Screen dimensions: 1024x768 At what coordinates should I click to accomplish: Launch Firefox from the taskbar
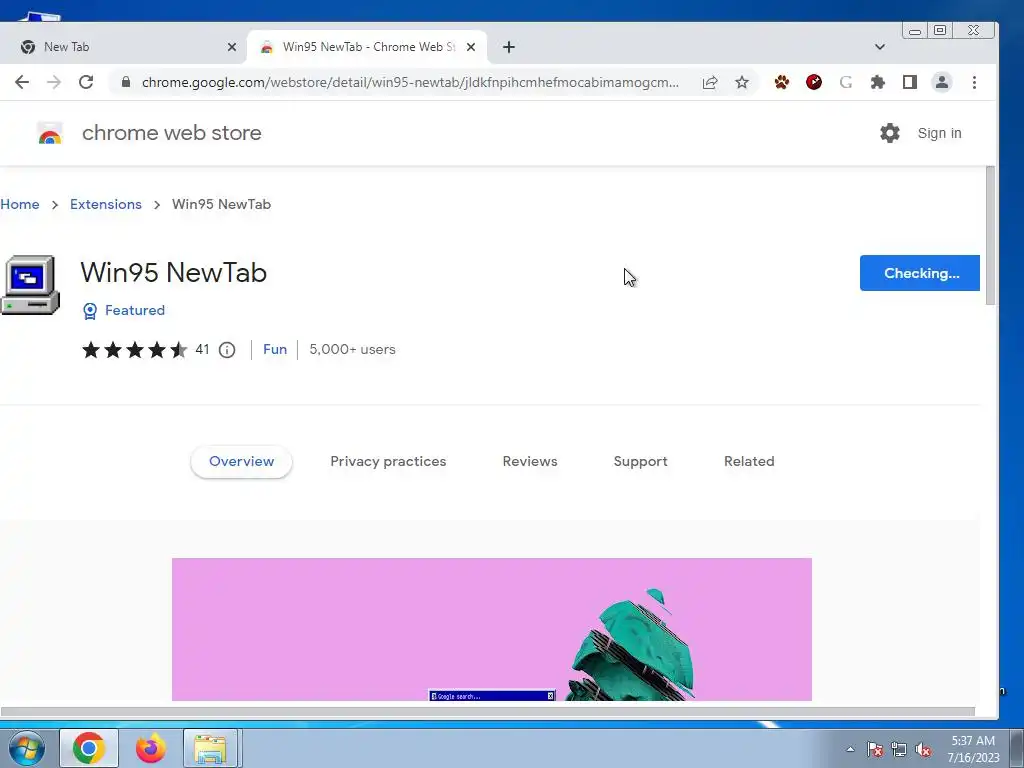(151, 748)
